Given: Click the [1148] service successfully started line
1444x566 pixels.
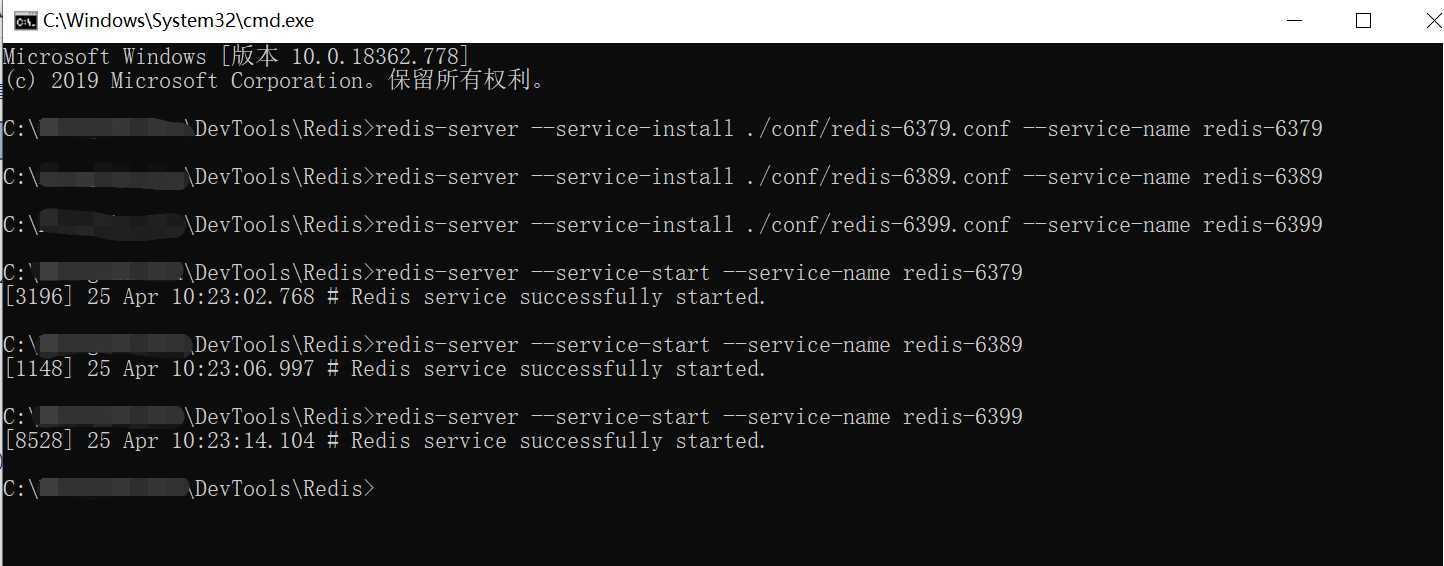Looking at the screenshot, I should (x=385, y=369).
